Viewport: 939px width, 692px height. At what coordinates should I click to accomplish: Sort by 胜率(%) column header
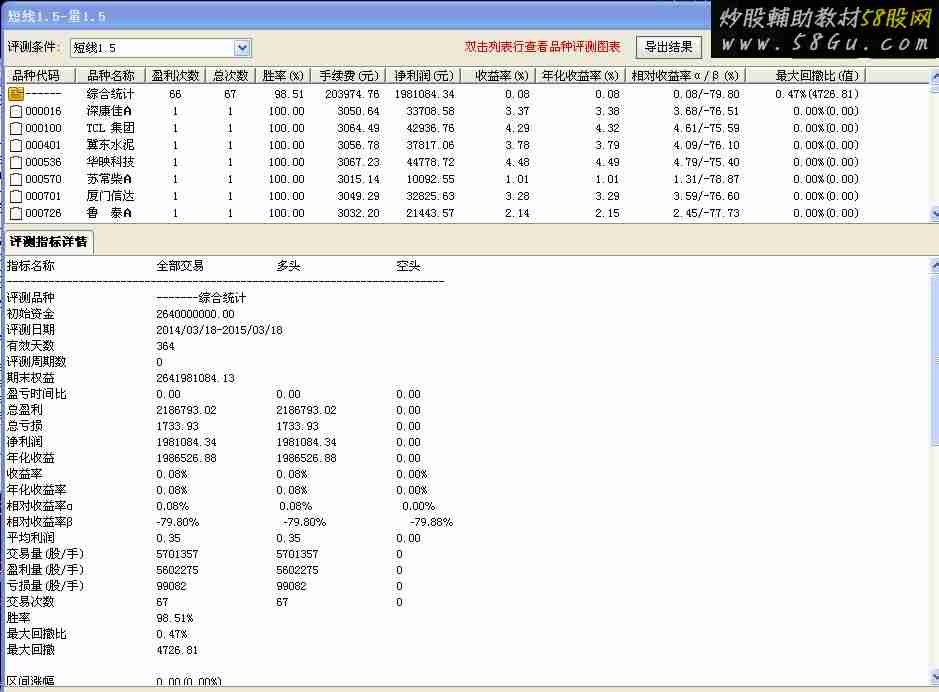(283, 75)
